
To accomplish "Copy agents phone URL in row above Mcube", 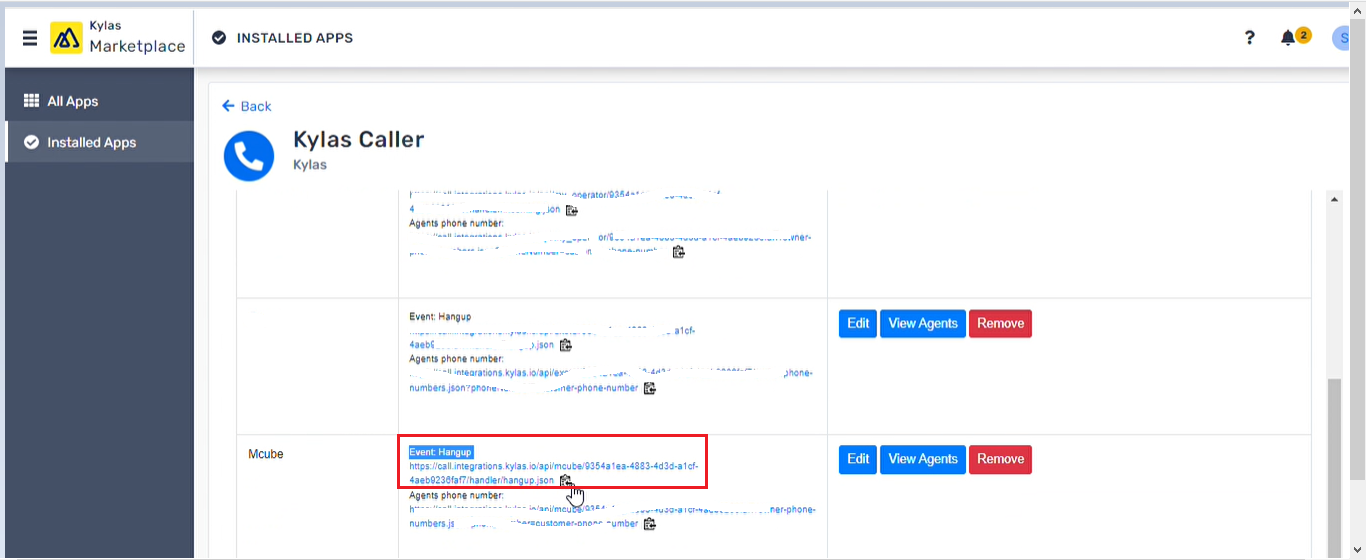I will coord(650,388).
